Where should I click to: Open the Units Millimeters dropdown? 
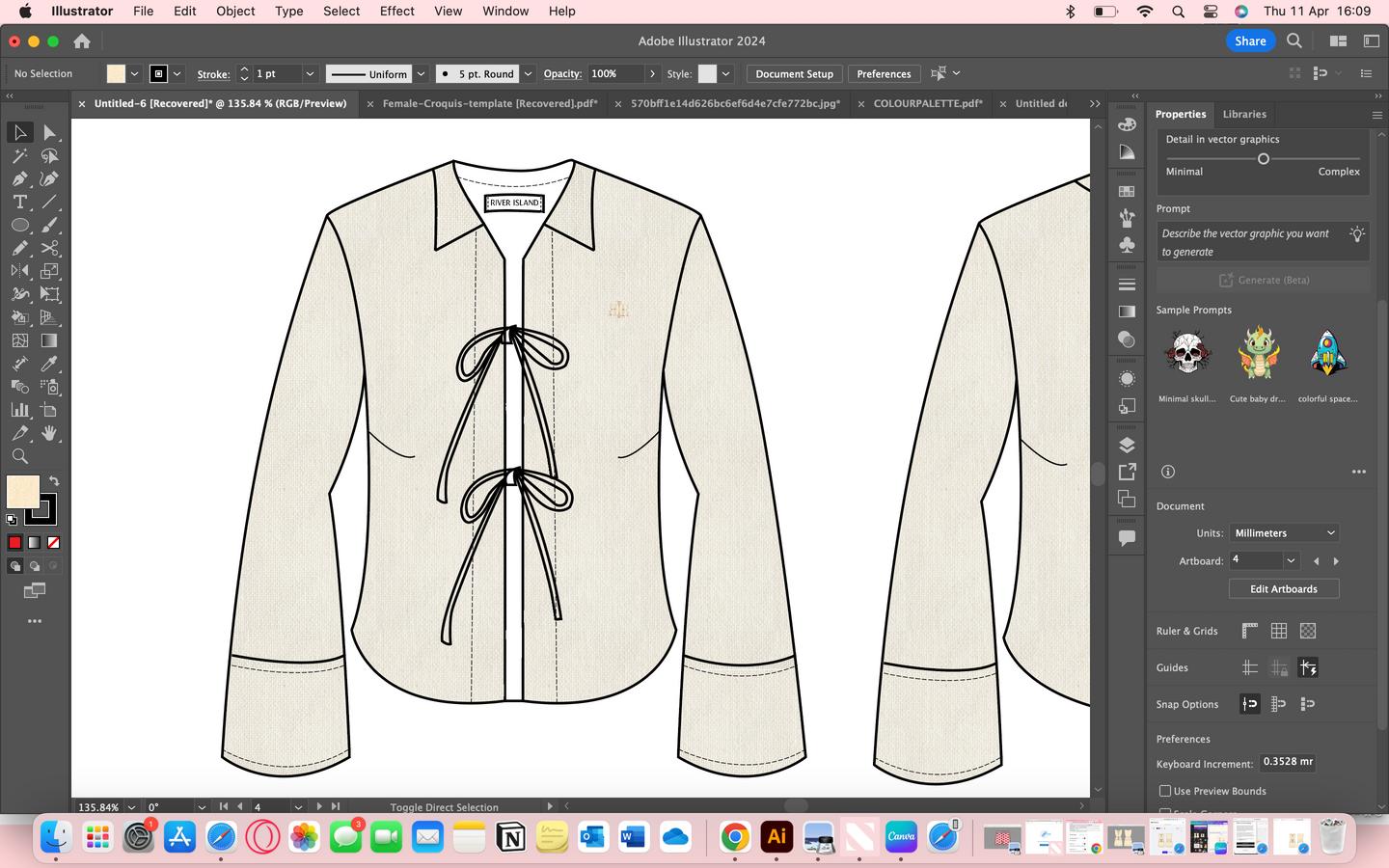click(x=1284, y=532)
